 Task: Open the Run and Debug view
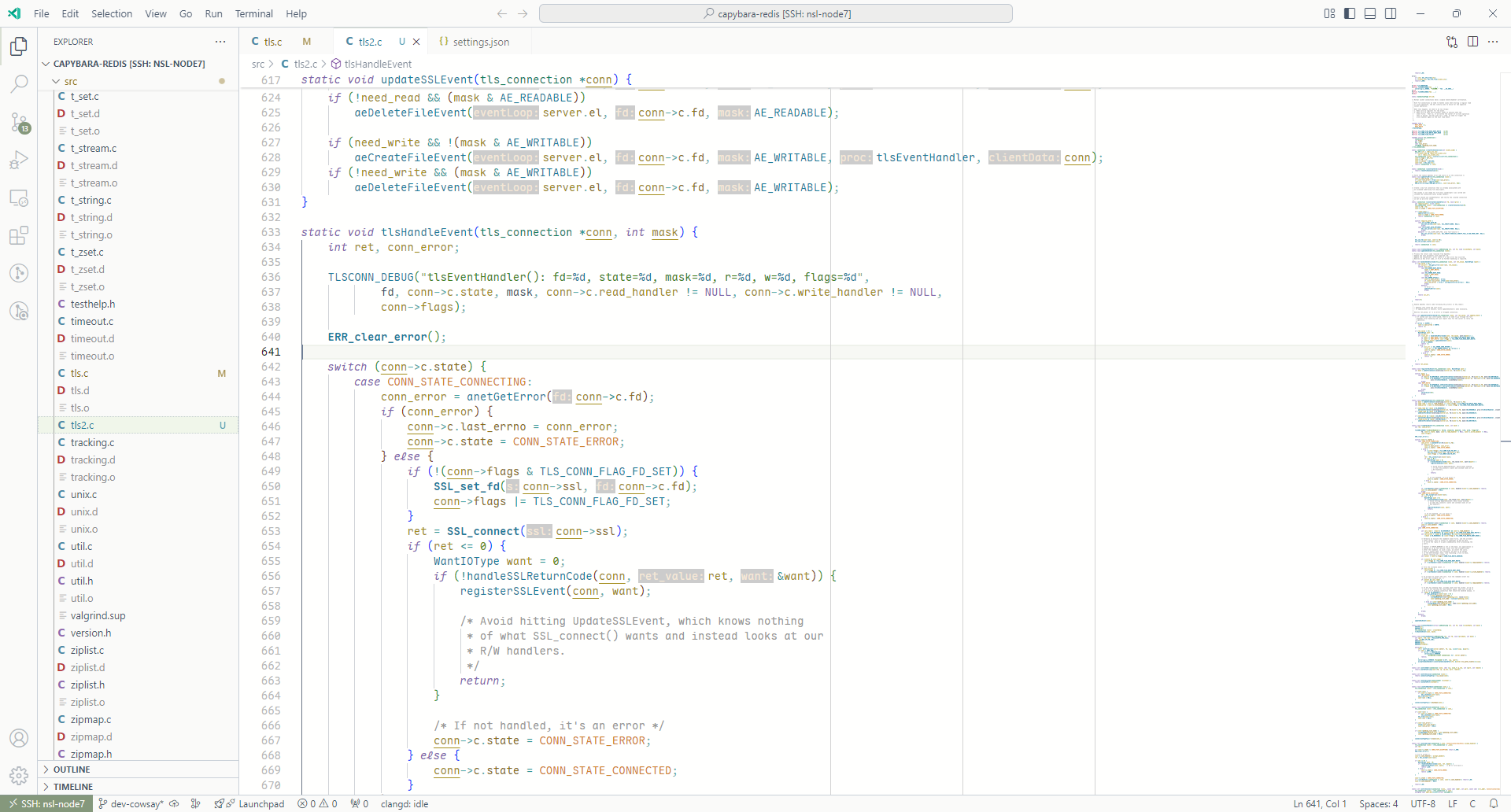coord(19,160)
